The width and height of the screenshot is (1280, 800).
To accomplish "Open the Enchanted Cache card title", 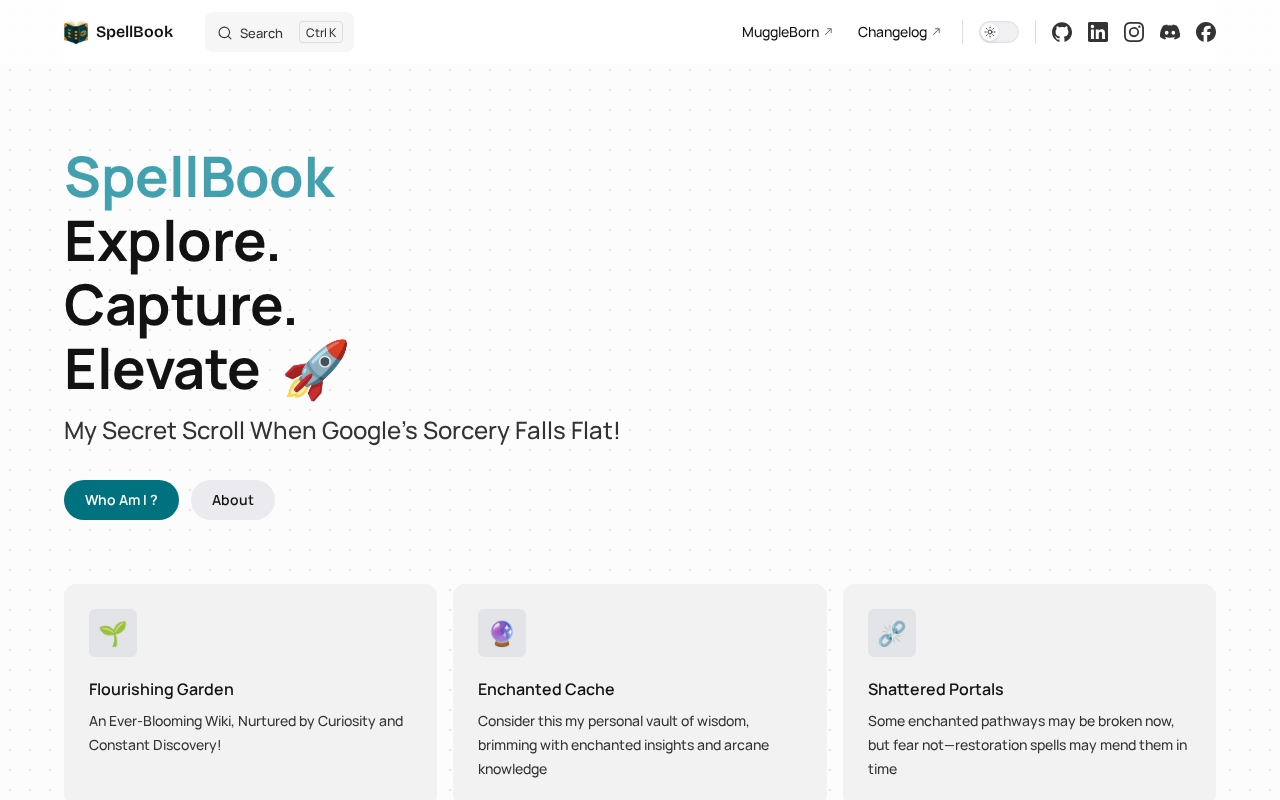I will [546, 689].
